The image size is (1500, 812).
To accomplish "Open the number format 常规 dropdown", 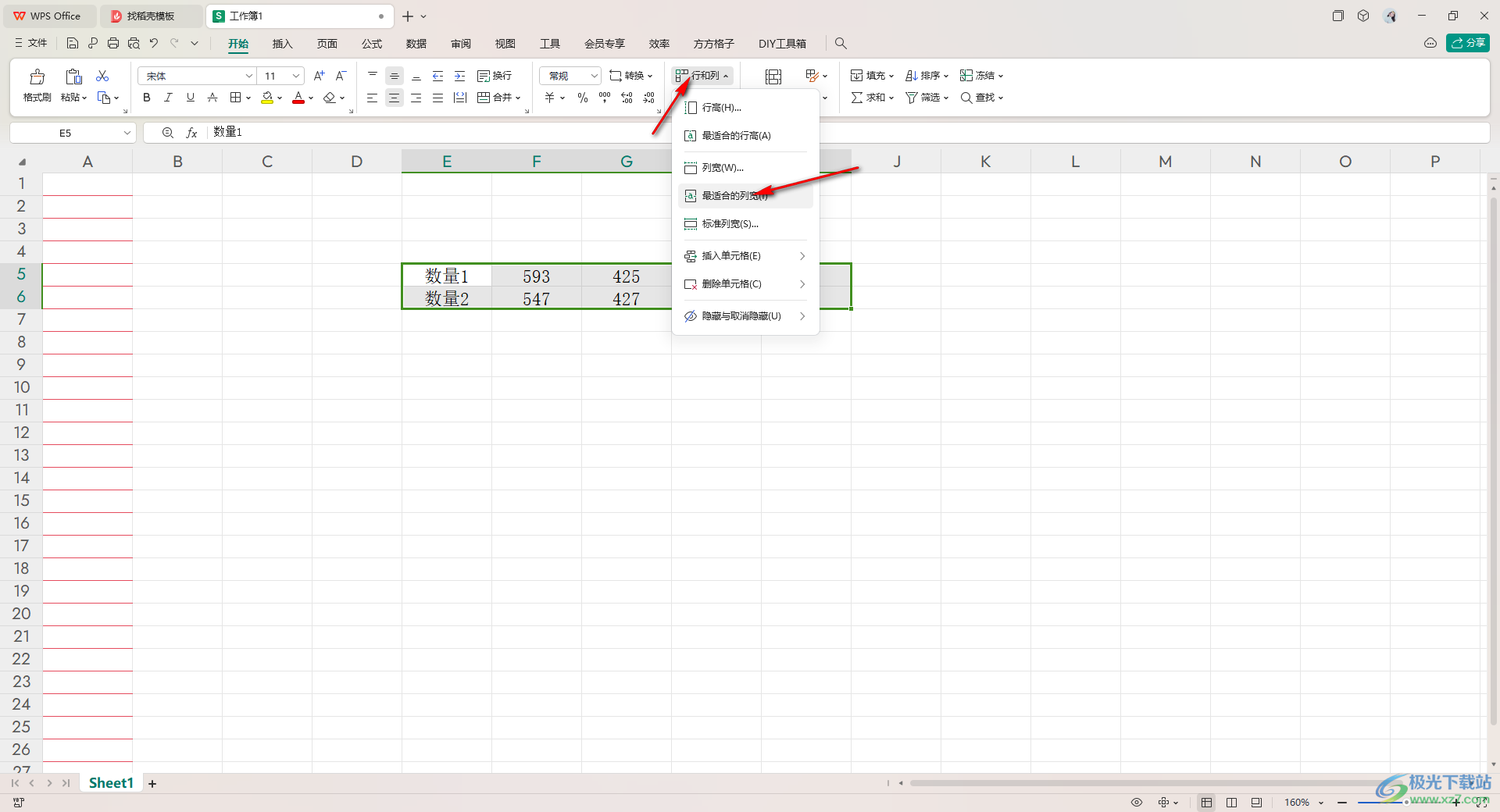I will [x=595, y=76].
